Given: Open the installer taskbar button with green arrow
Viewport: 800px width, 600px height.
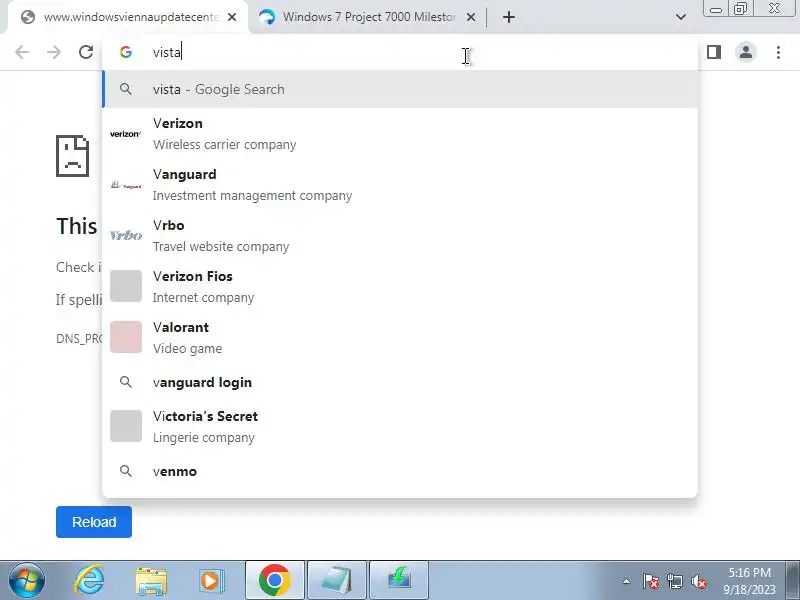Looking at the screenshot, I should coord(398,580).
